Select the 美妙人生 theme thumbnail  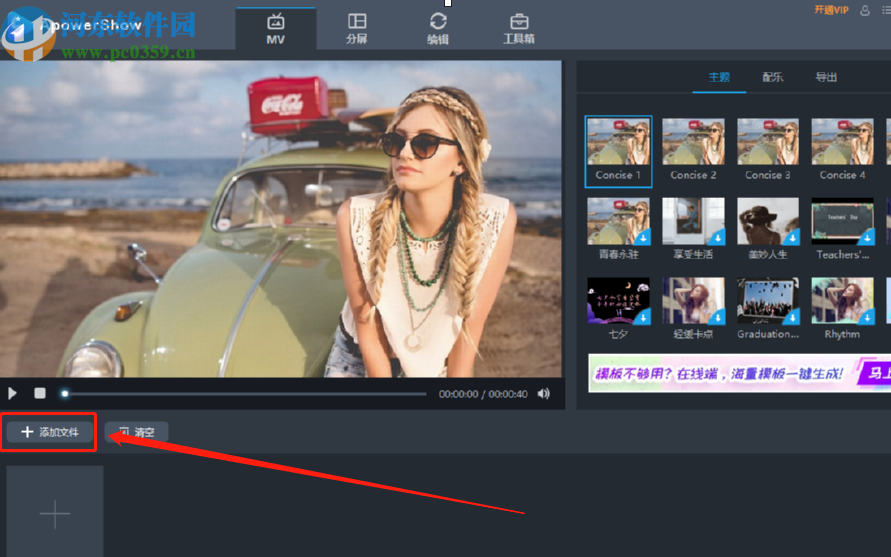tap(768, 221)
